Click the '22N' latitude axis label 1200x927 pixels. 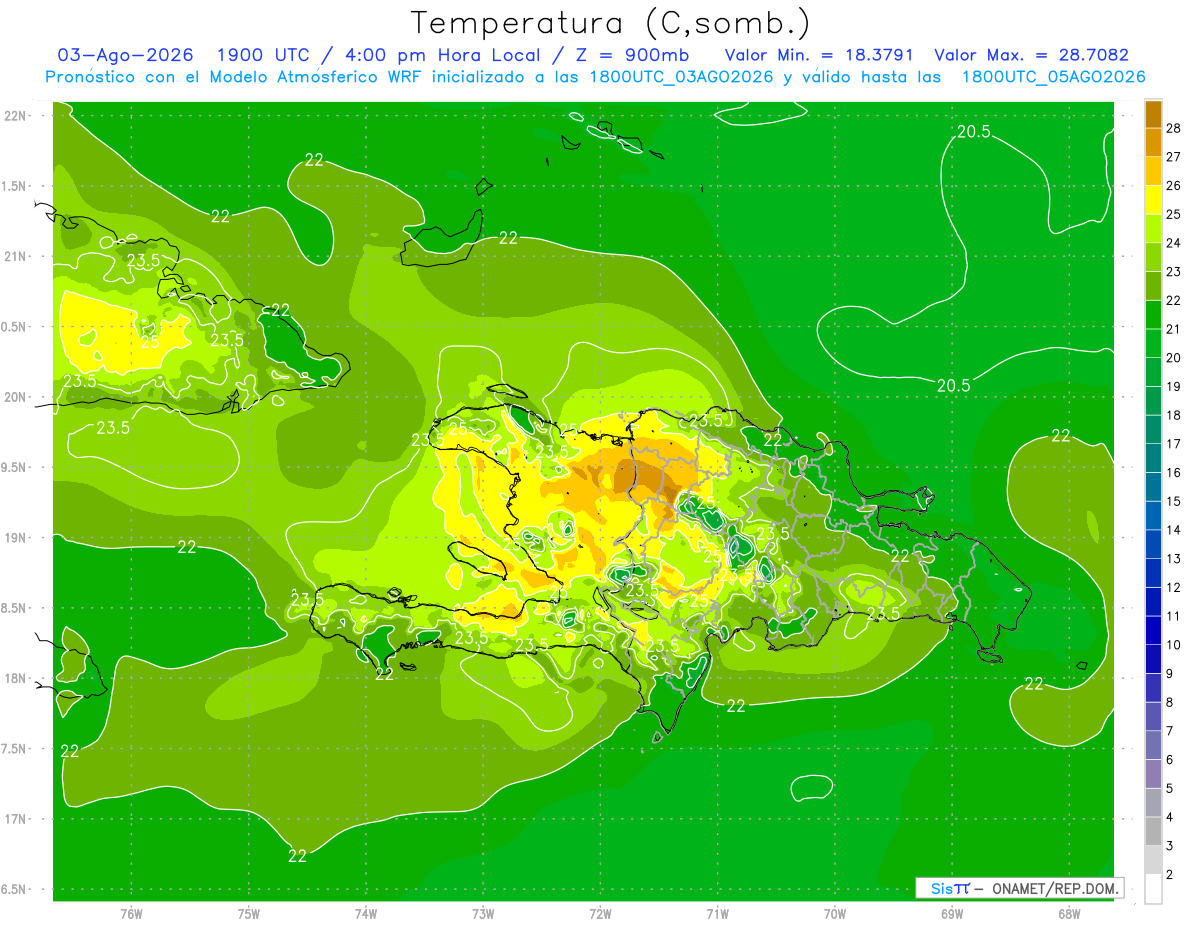tap(15, 115)
